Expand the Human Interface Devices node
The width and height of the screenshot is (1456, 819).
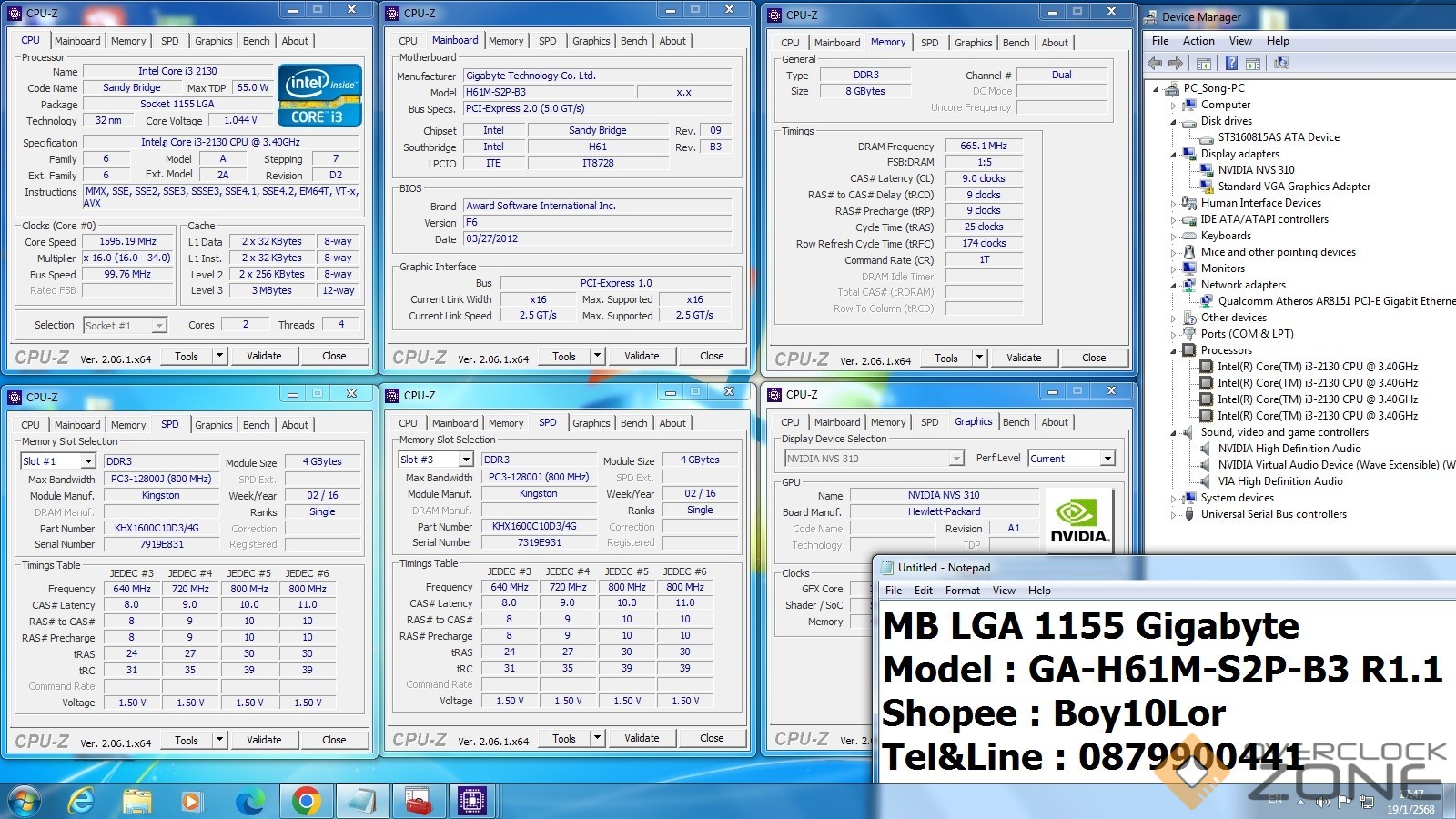tap(1174, 203)
